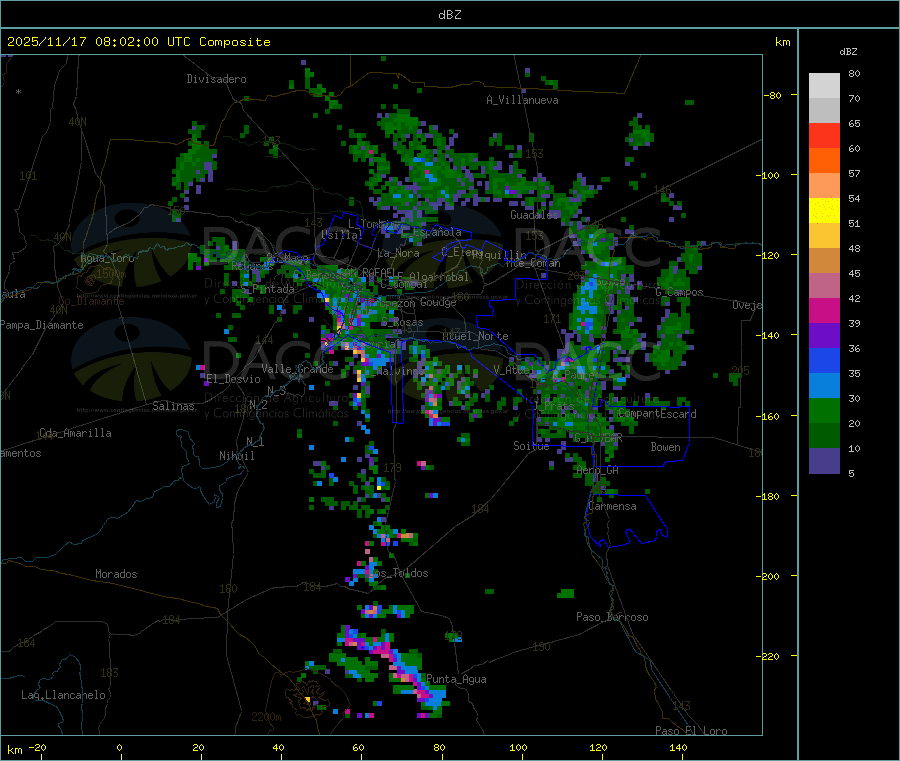900x761 pixels.
Task: Click the 'El_Desvio' place label
Action: (x=234, y=379)
